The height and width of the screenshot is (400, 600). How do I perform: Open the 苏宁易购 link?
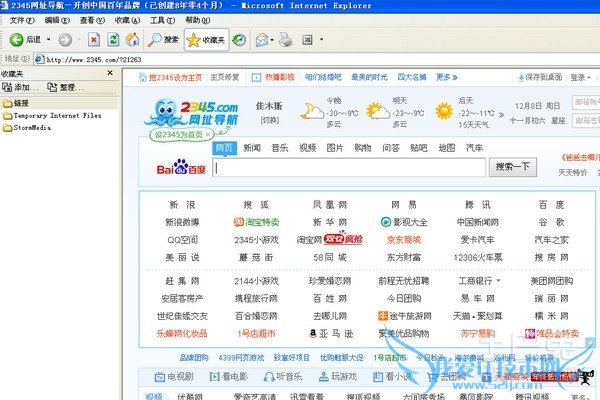click(478, 334)
